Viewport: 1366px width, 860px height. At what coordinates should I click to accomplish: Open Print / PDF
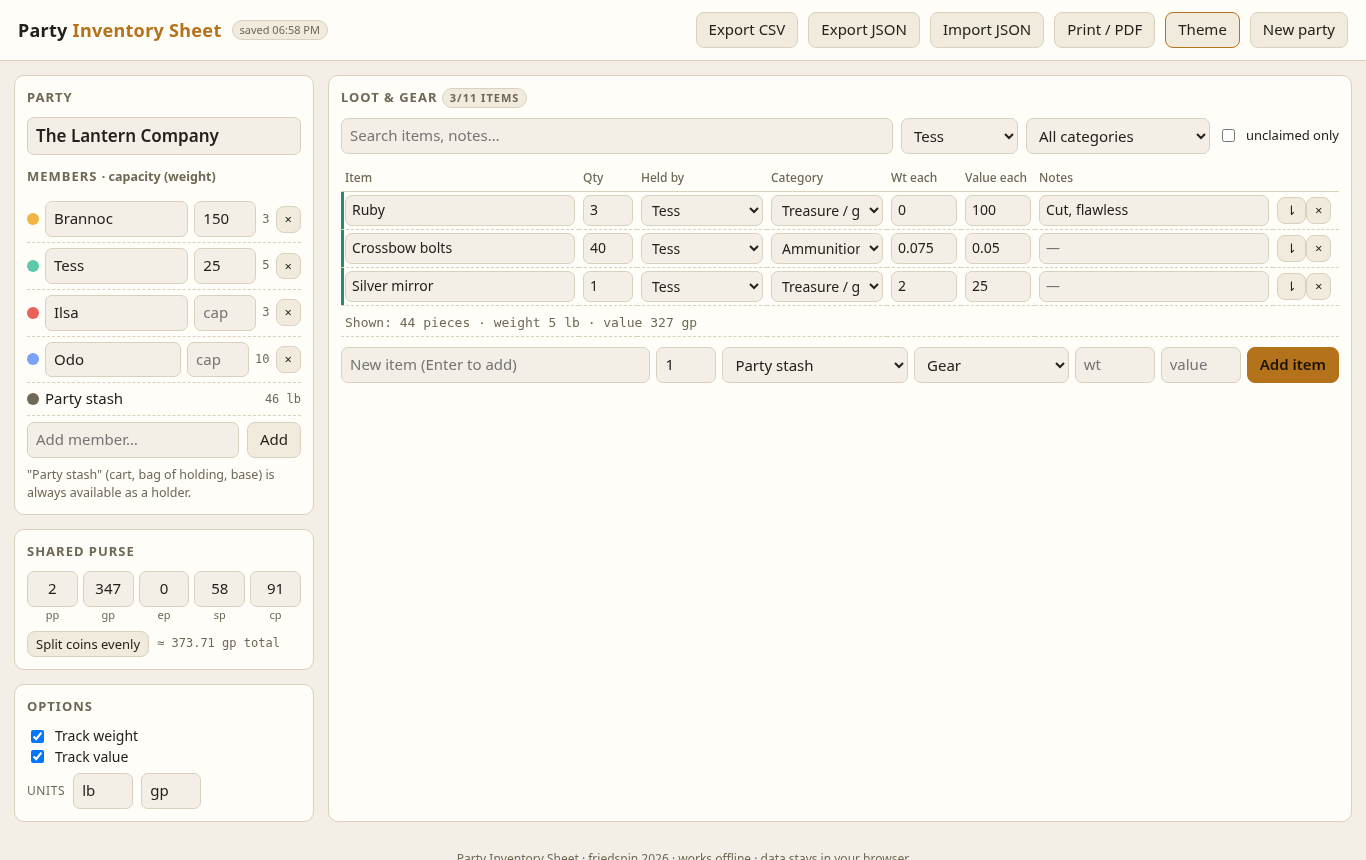[x=1105, y=30]
